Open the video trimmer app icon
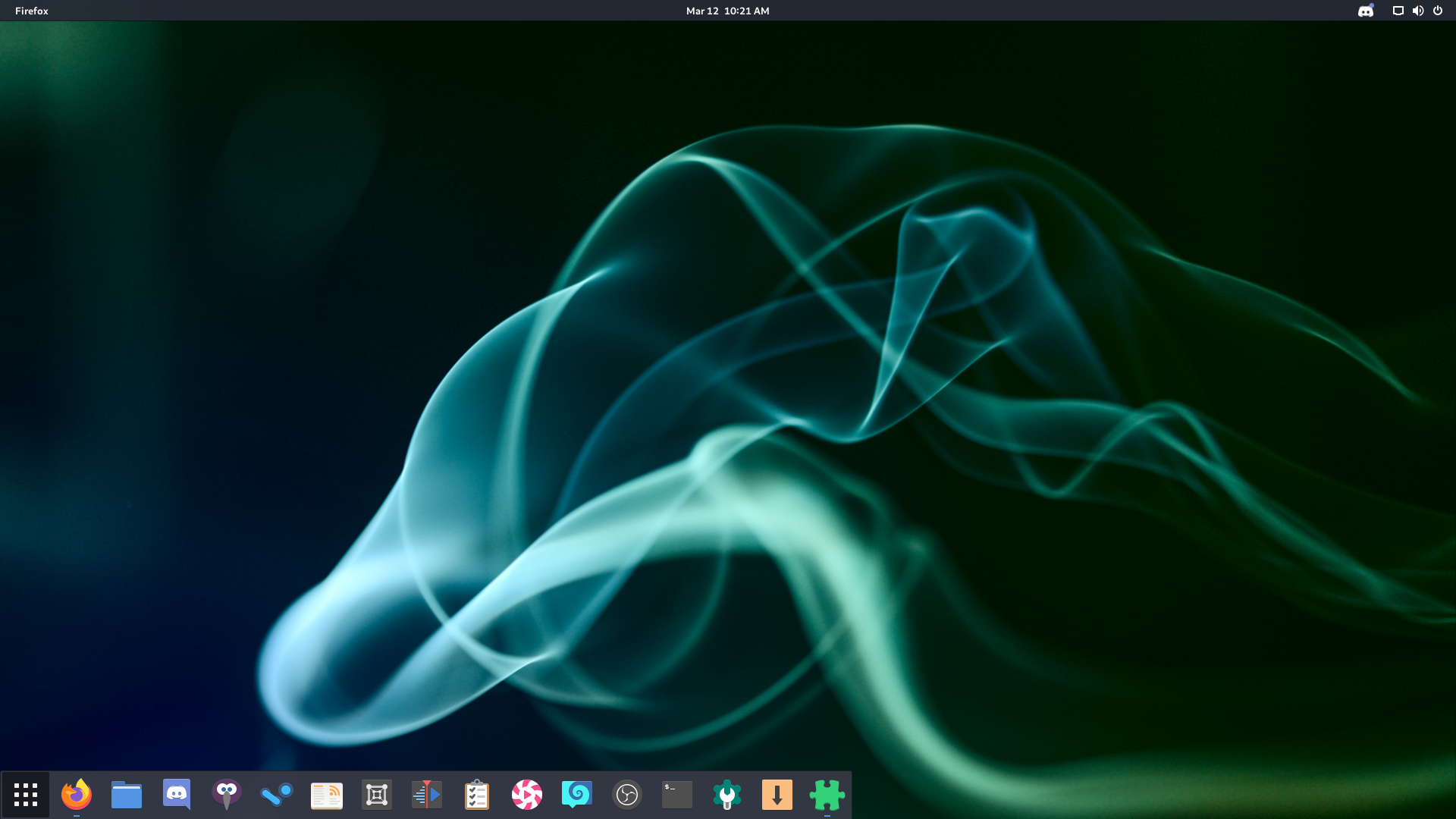This screenshot has width=1456, height=819. pyautogui.click(x=426, y=795)
